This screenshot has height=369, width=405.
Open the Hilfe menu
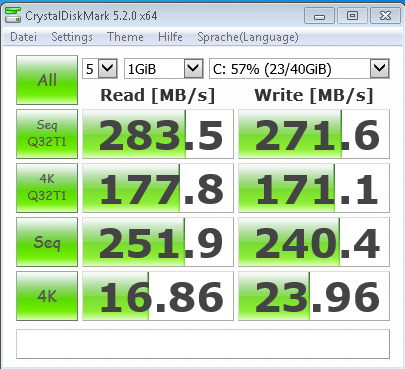click(170, 37)
